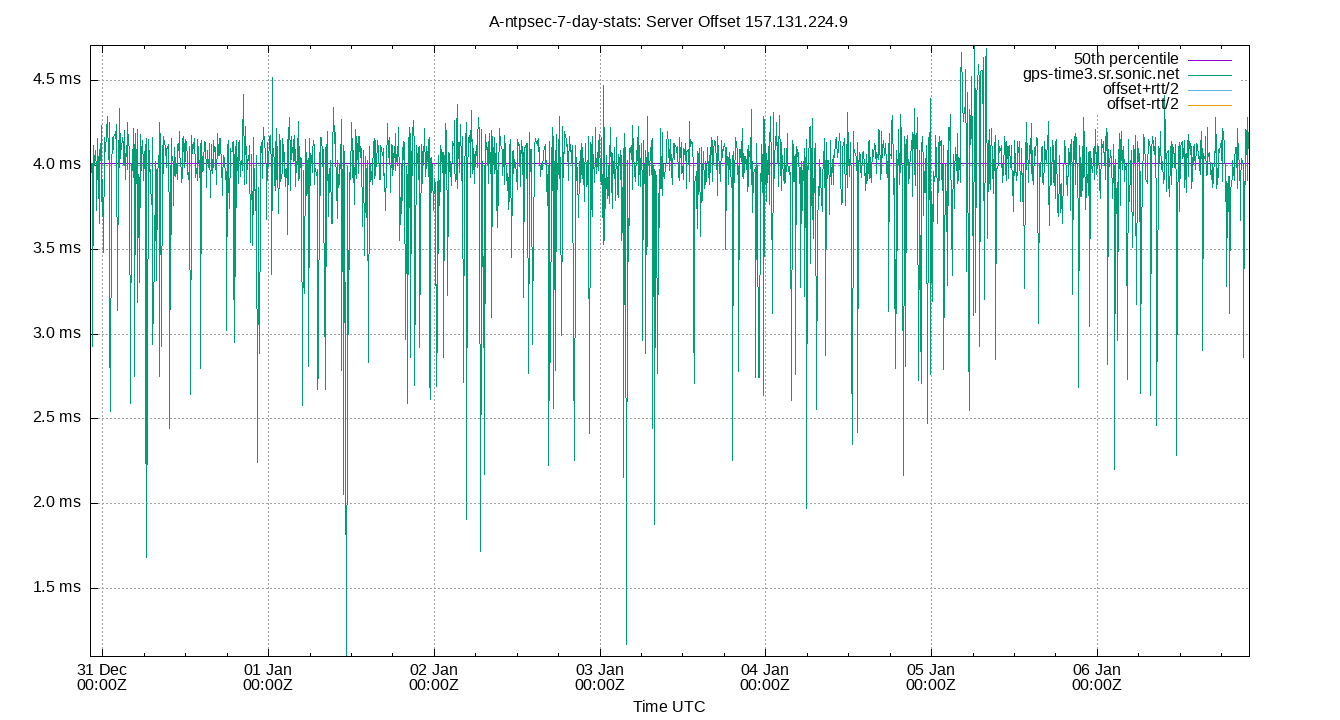Click the black gps-time3.sr.sonic.net legend line
The image size is (1340, 720).
click(x=1208, y=73)
